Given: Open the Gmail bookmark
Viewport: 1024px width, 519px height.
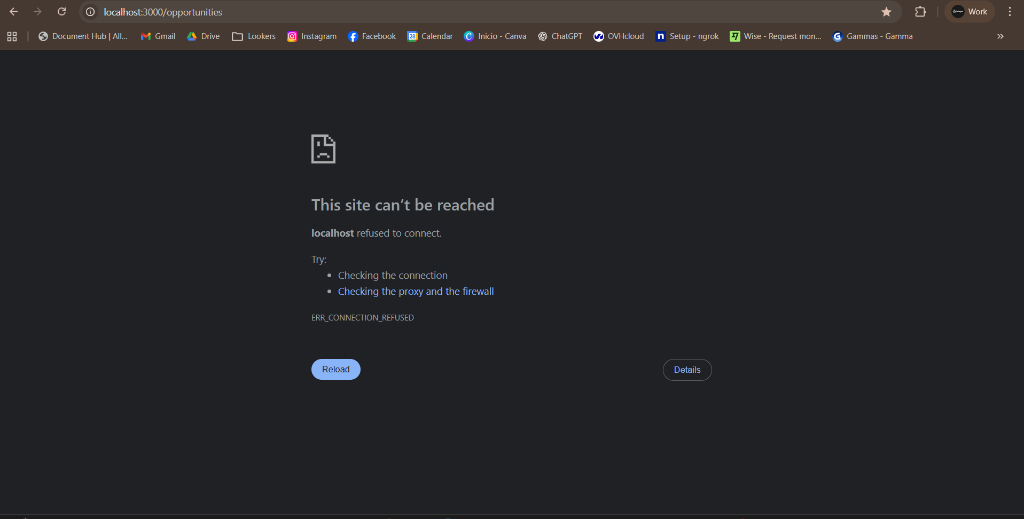Looking at the screenshot, I should click(158, 36).
